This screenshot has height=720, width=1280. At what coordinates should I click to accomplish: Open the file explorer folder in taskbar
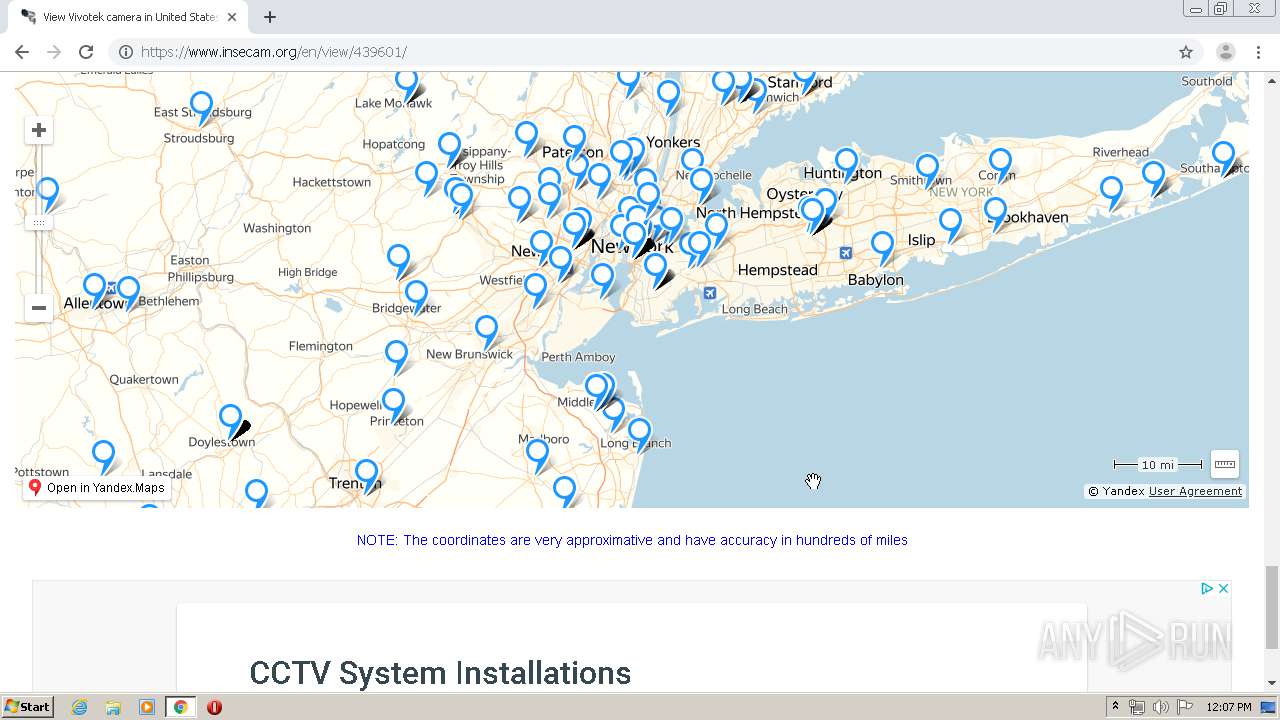tap(113, 707)
